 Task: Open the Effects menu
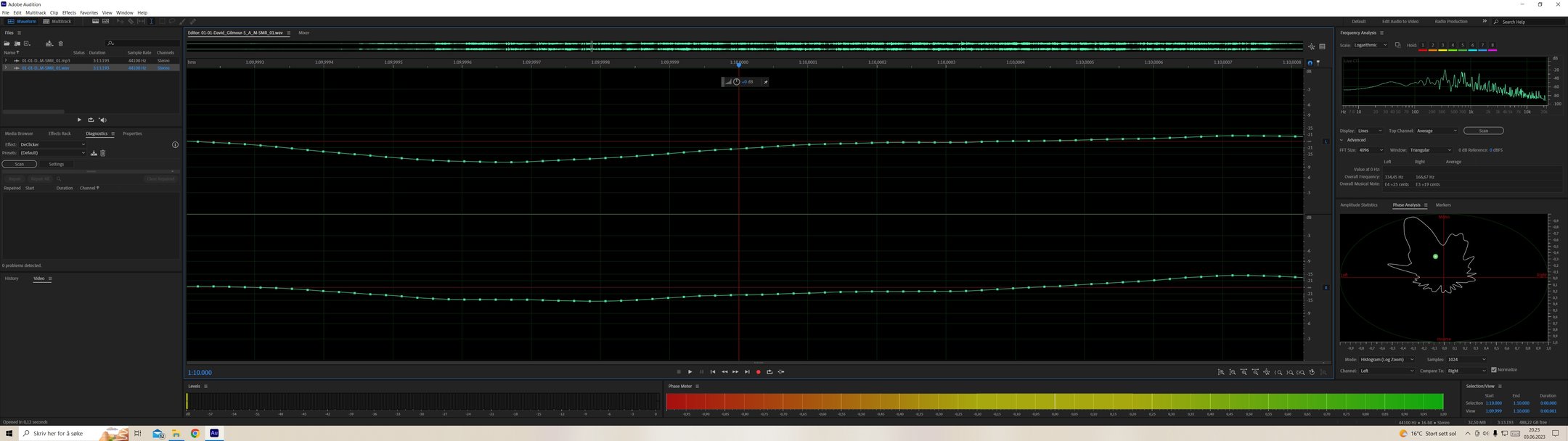coord(69,13)
